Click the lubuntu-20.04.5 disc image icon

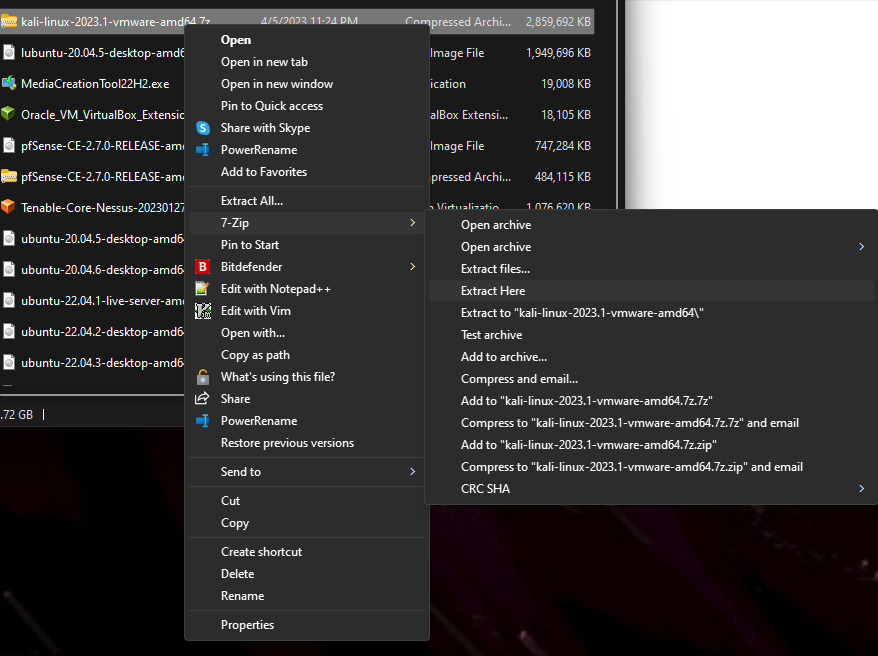(x=9, y=53)
